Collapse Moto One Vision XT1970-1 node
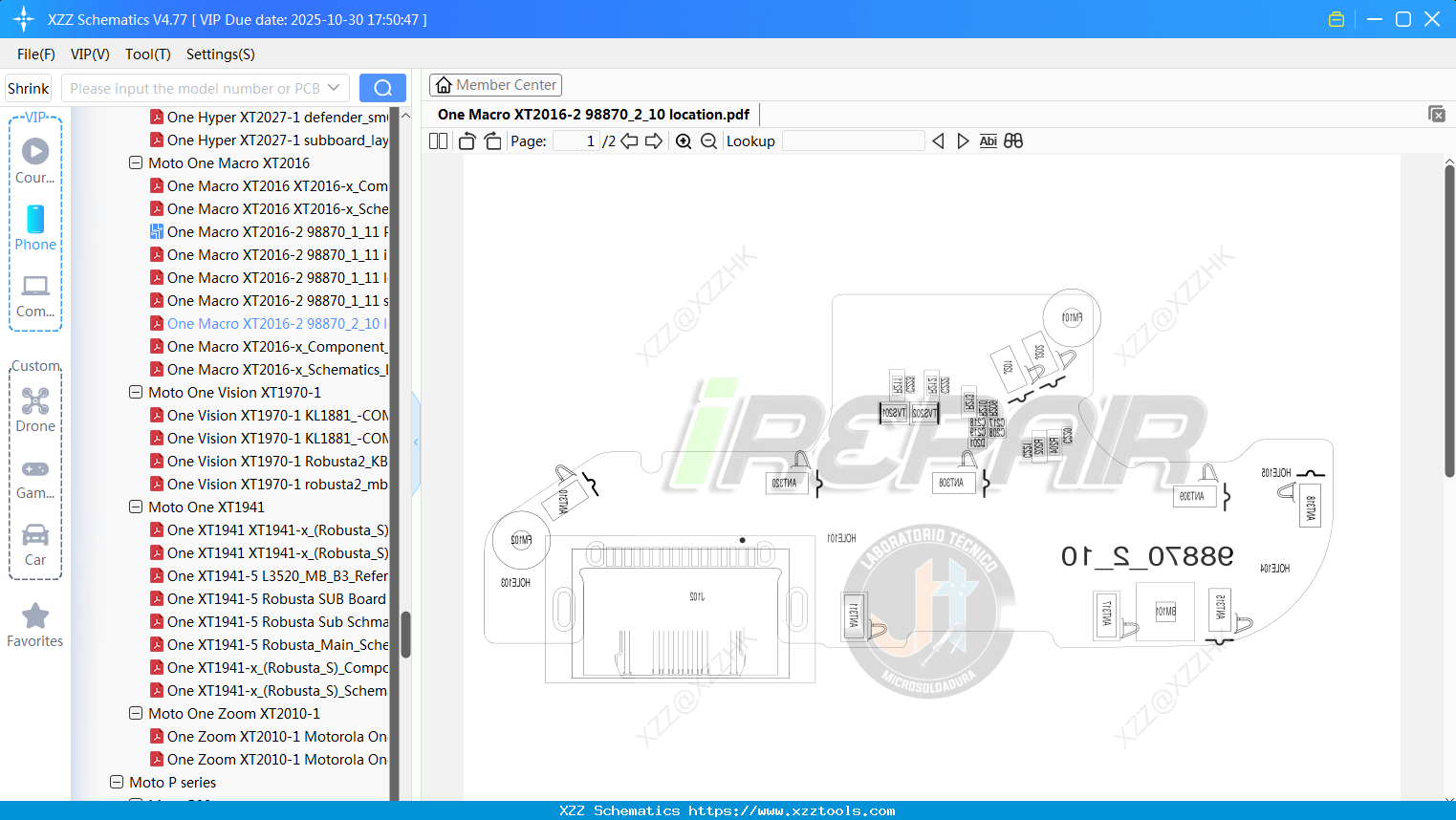The height and width of the screenshot is (820, 1456). (136, 392)
